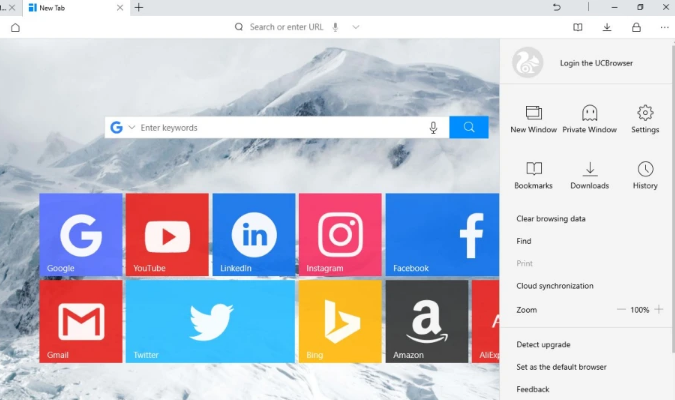Expand the Google search engine selector
The image size is (675, 400).
(132, 127)
